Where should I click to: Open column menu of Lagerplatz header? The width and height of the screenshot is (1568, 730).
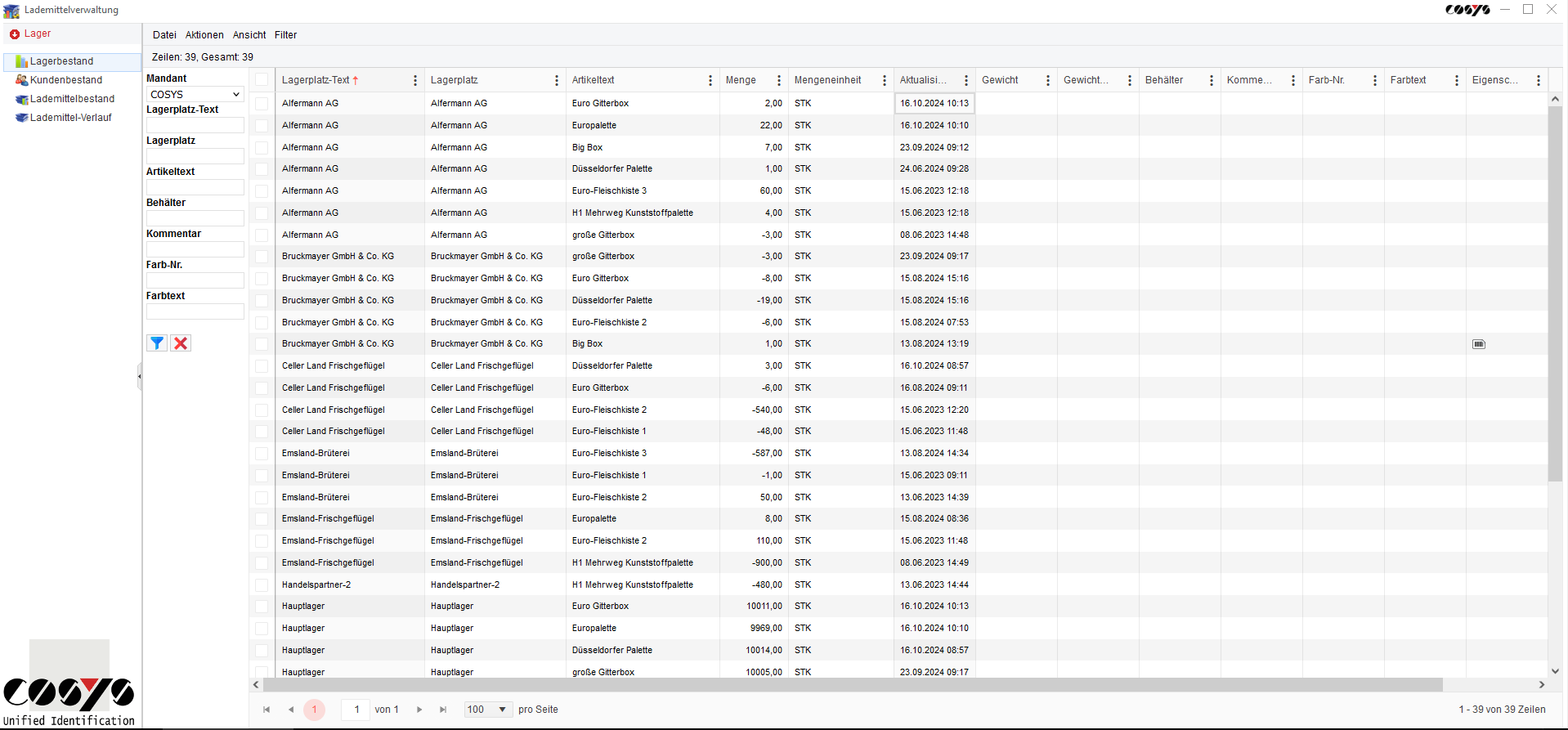[x=557, y=80]
